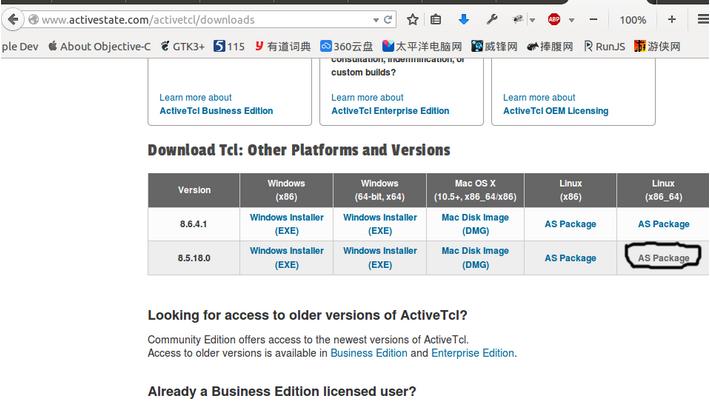Download 8.5.18.0 Linux x86 AS Package
Viewport: 710px width, 401px height.
tap(570, 258)
